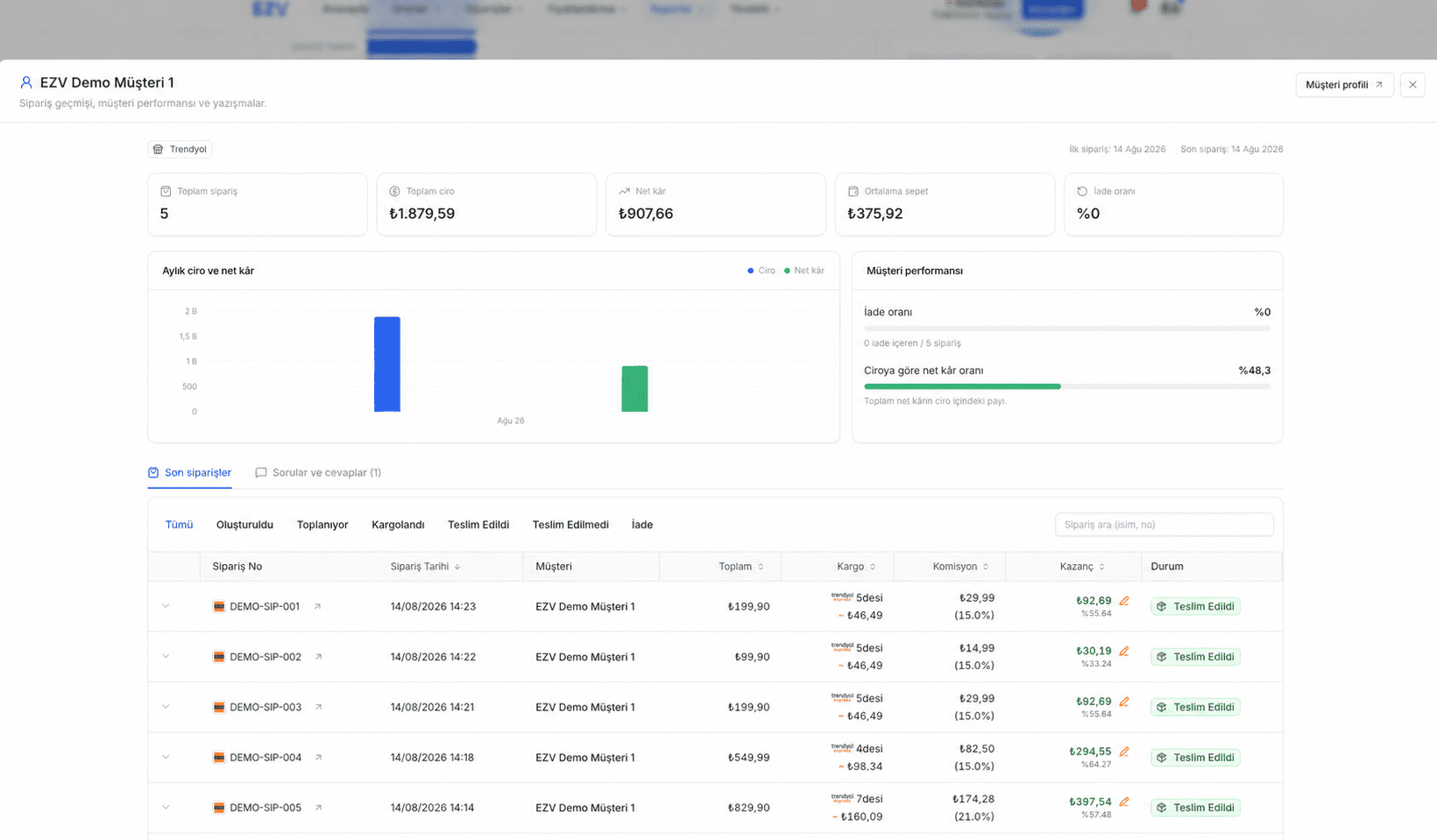Filter orders by İade status
Image resolution: width=1437 pixels, height=840 pixels.
pos(642,525)
